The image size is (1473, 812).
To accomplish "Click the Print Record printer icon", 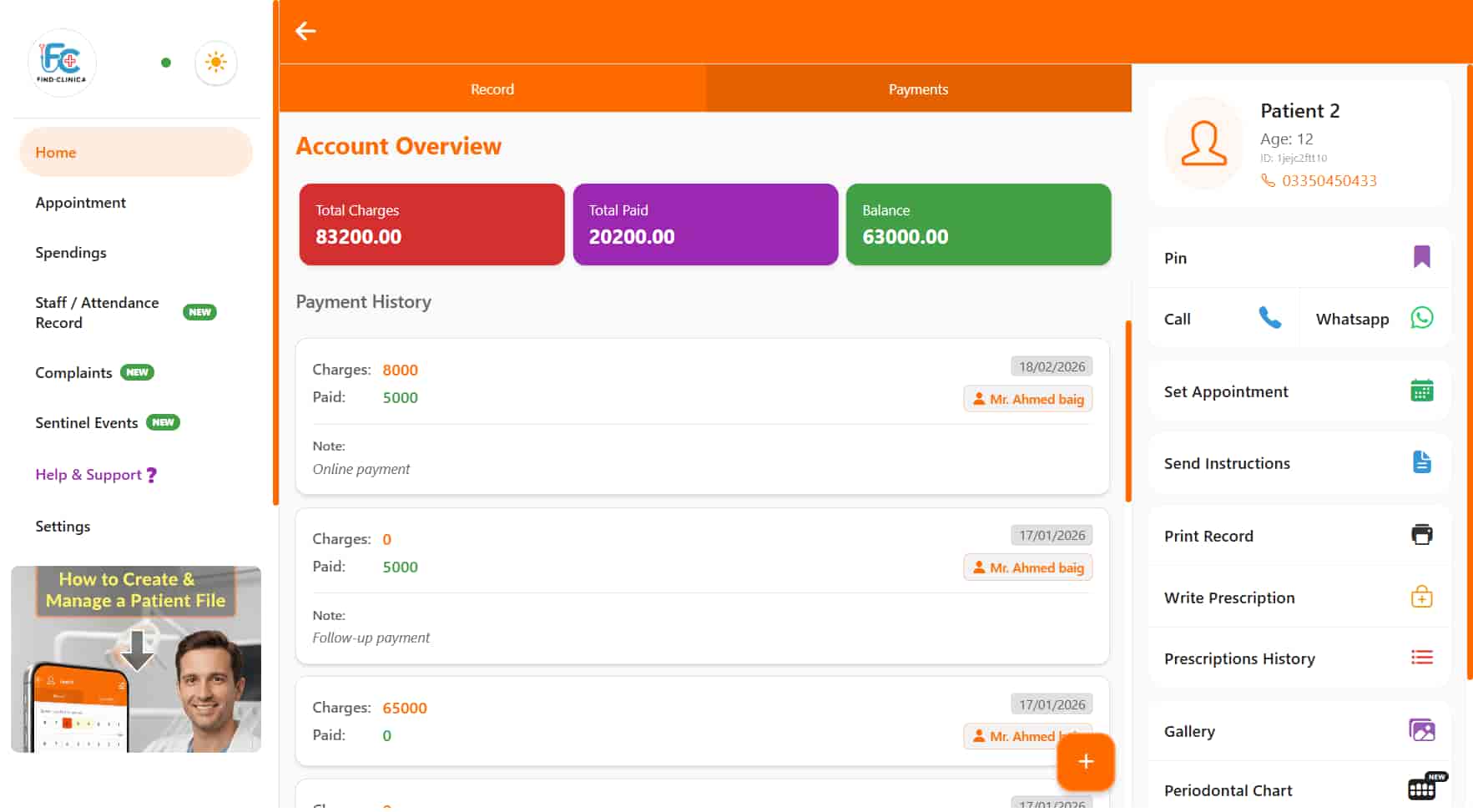I will [x=1422, y=534].
